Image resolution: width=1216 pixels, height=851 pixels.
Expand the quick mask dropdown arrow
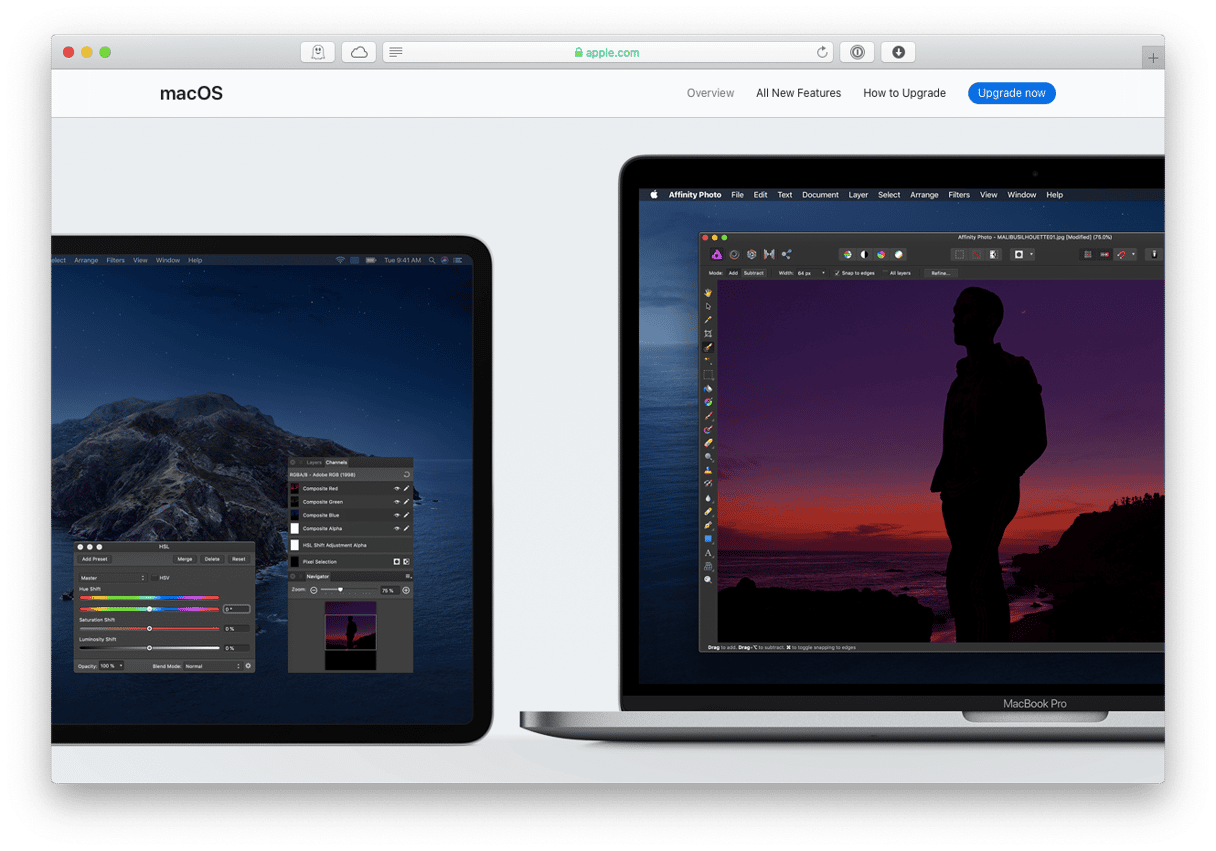click(x=1031, y=255)
